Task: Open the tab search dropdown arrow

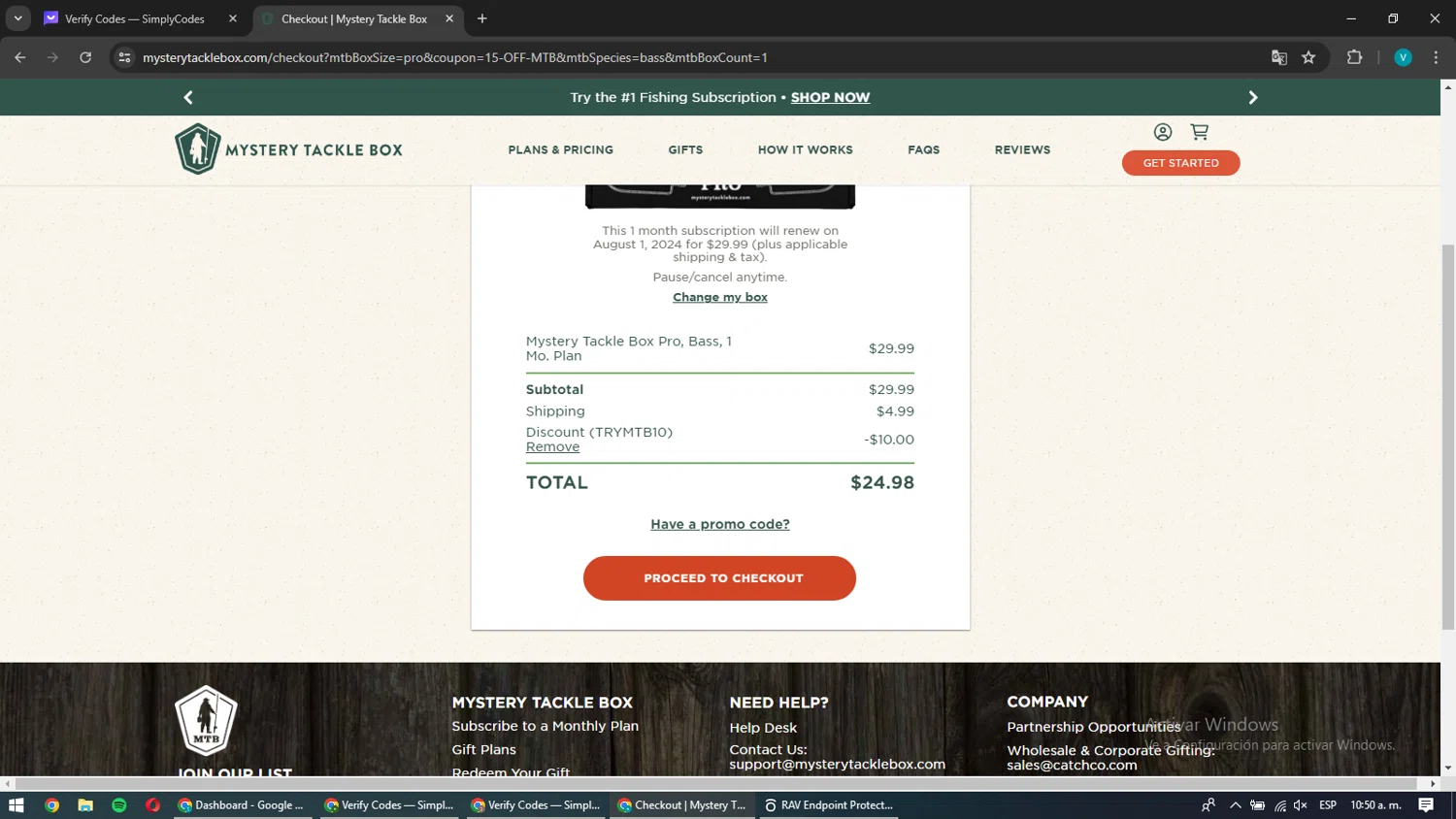Action: (x=17, y=18)
